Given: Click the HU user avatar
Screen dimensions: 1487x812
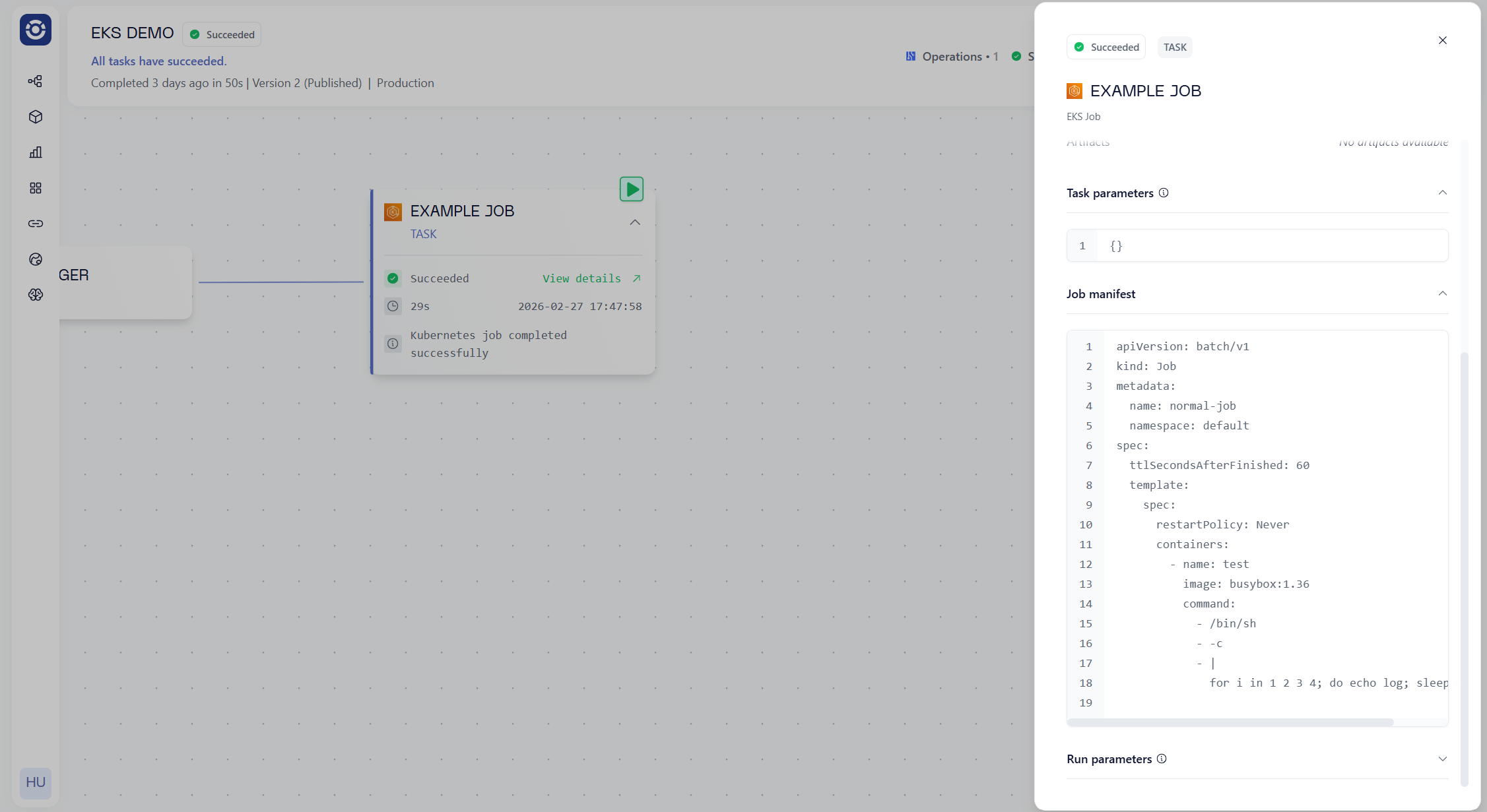Looking at the screenshot, I should (36, 782).
